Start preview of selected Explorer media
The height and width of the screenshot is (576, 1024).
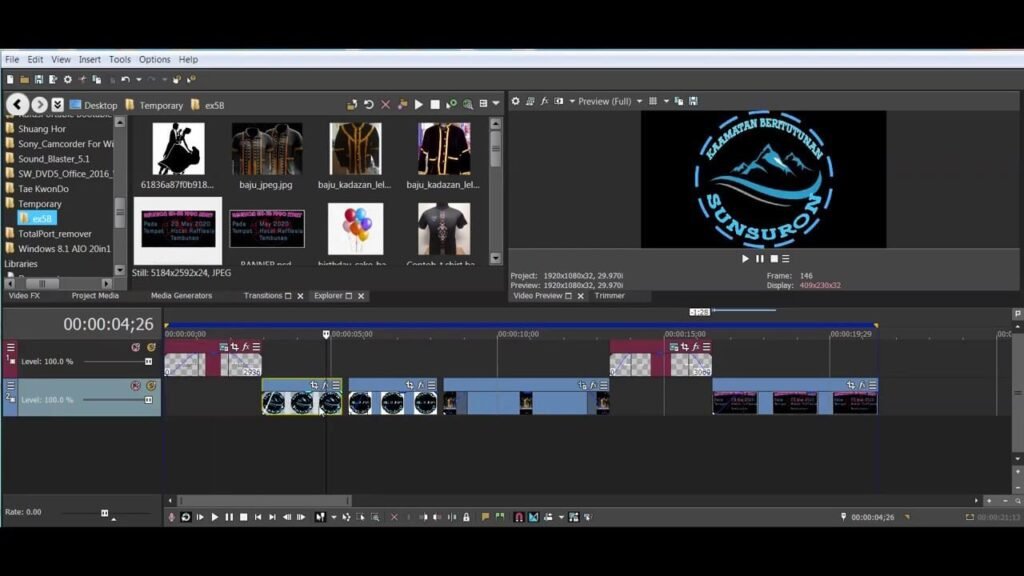419,104
